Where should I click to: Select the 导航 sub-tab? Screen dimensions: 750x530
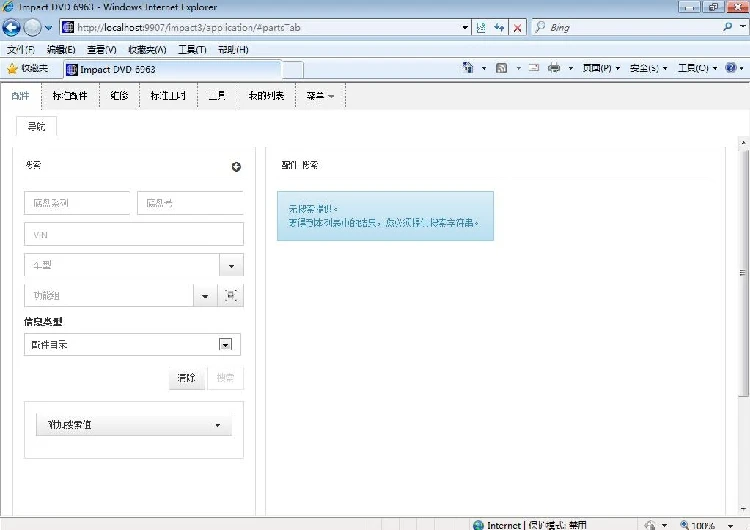(x=36, y=127)
